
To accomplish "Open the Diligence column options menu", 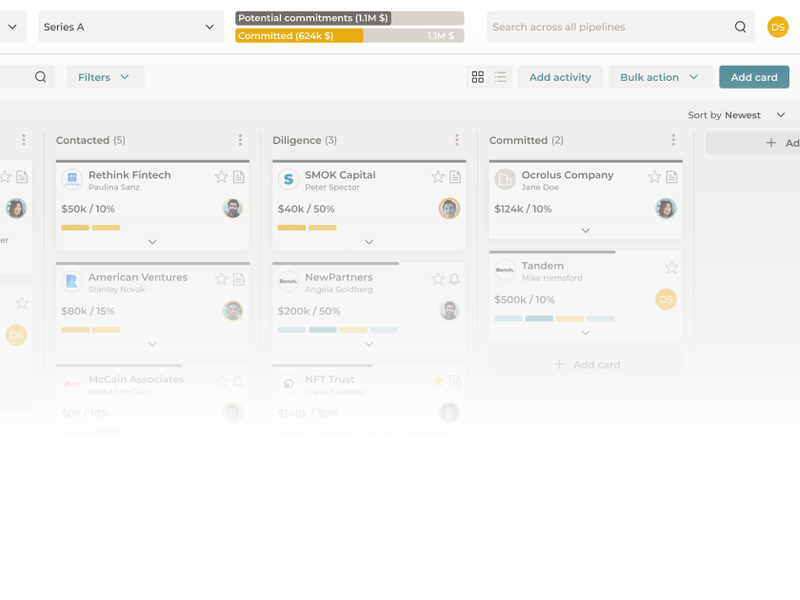I will 457,140.
